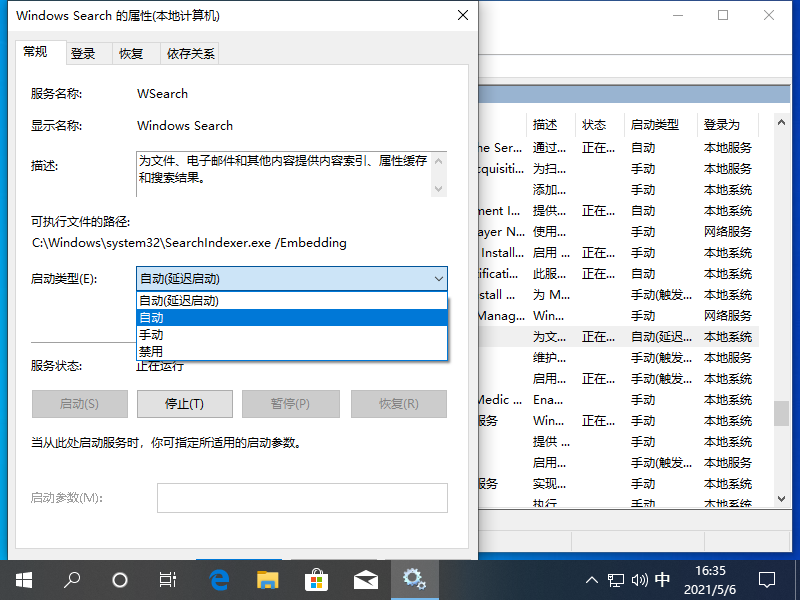Open Microsoft Store from the taskbar
The height and width of the screenshot is (600, 800).
click(x=316, y=579)
